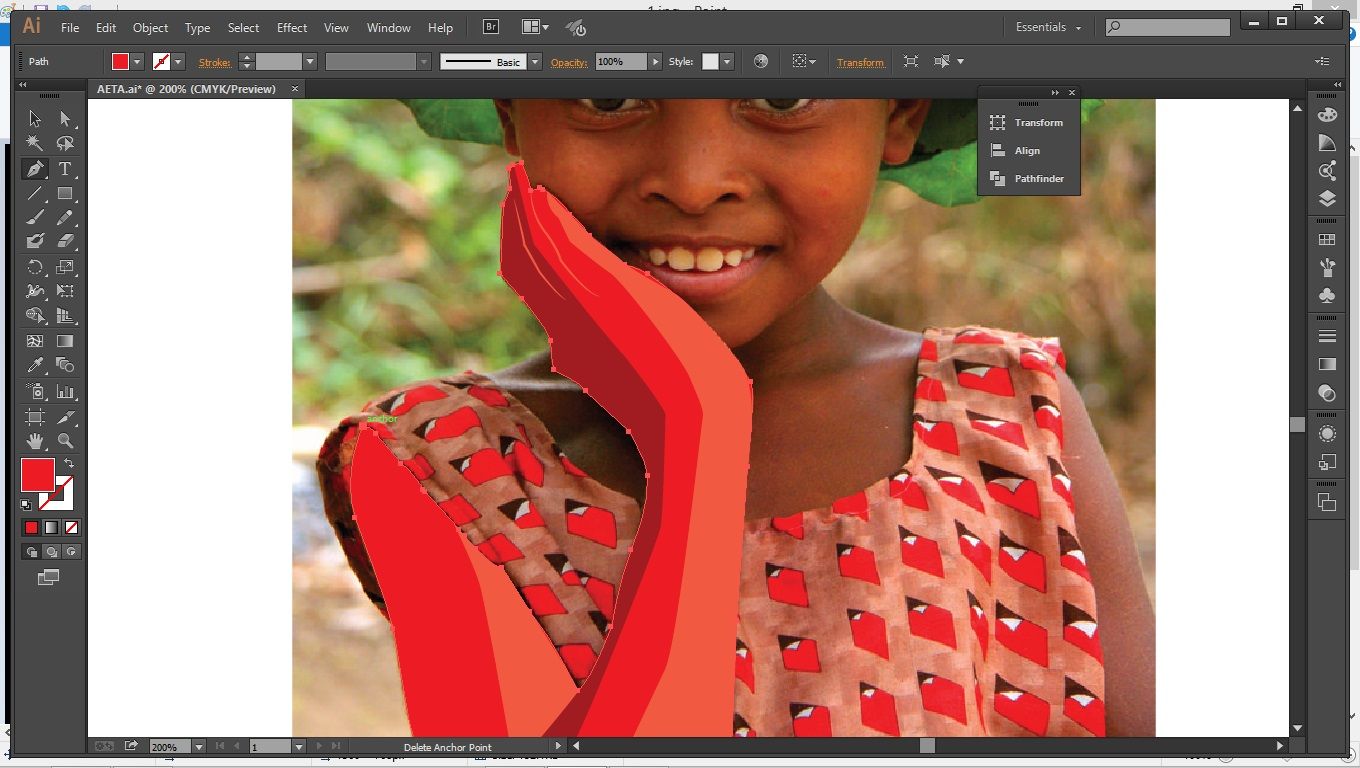Select the Free Transform tool
The image size is (1360, 768).
pos(65,291)
